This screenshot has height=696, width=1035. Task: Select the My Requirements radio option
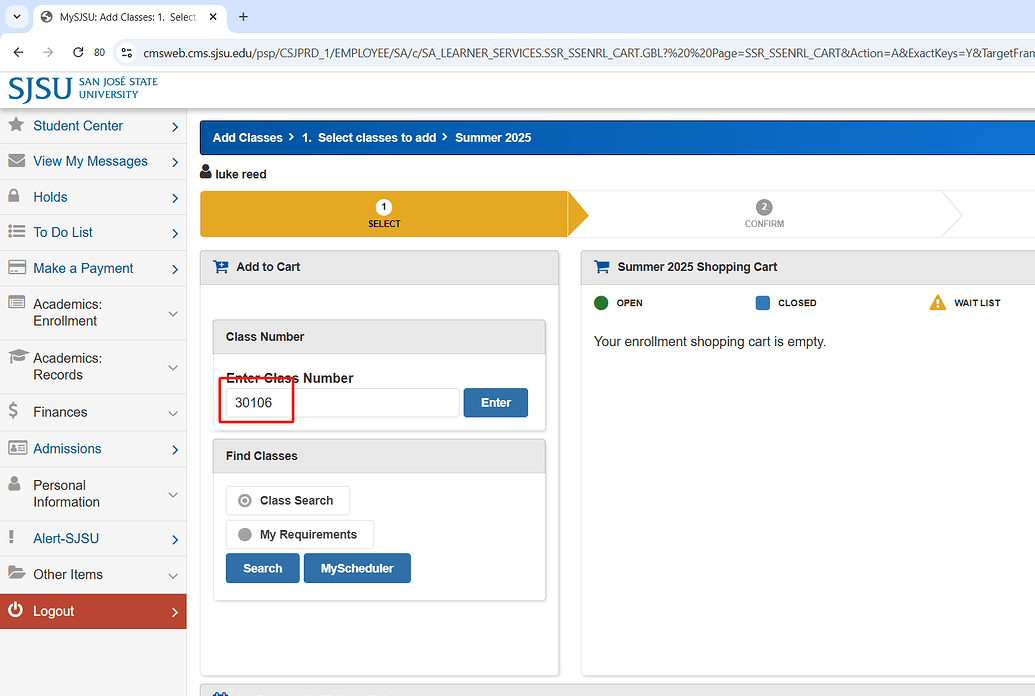245,535
